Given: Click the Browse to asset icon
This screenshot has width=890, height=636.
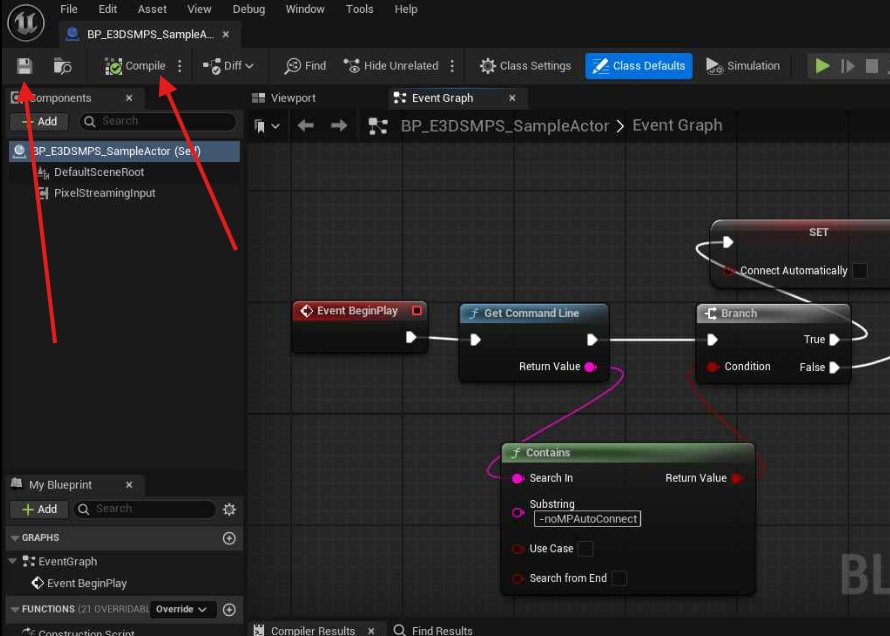Looking at the screenshot, I should click(x=62, y=66).
